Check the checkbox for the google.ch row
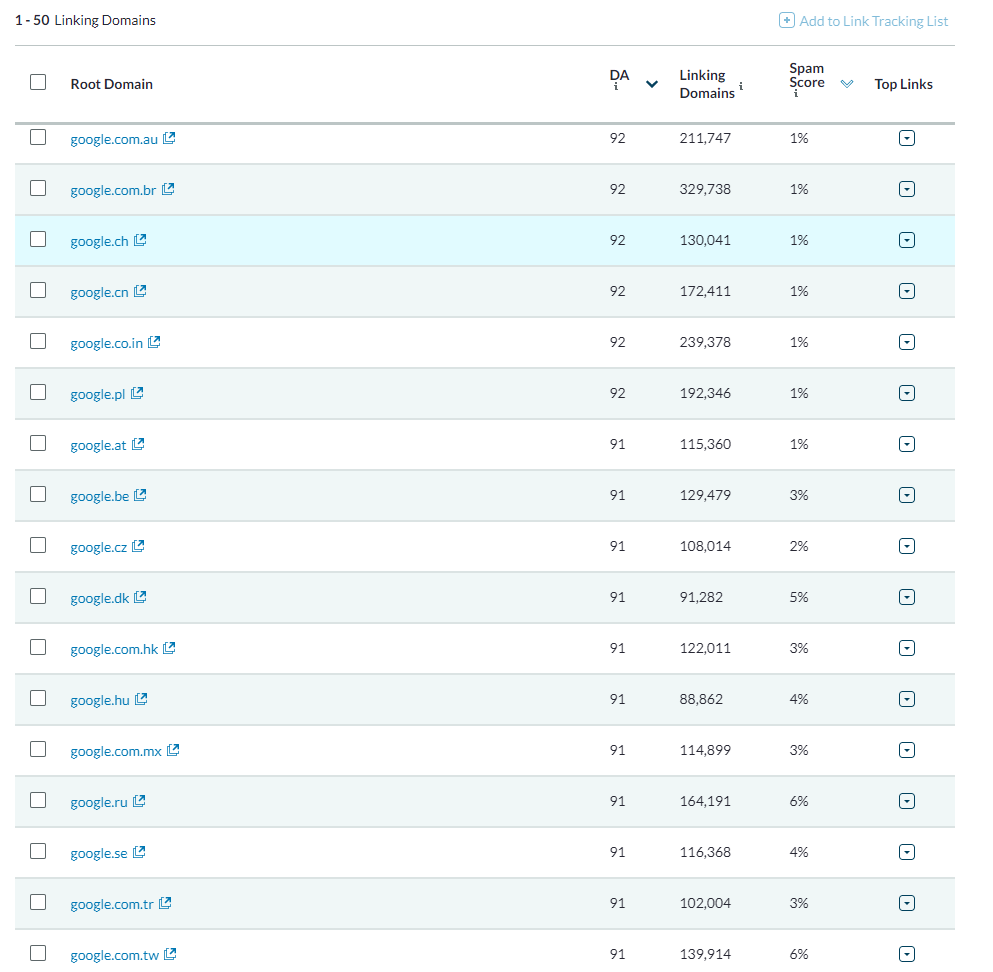This screenshot has width=993, height=972. [38, 239]
